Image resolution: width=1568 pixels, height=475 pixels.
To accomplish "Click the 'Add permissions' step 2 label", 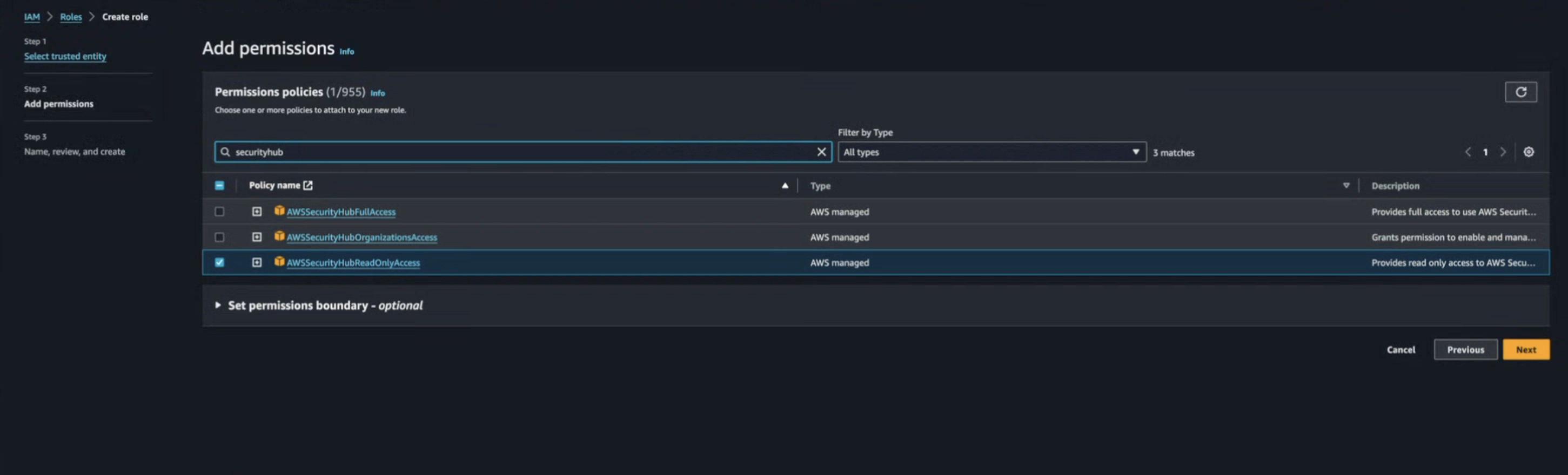I will [58, 104].
